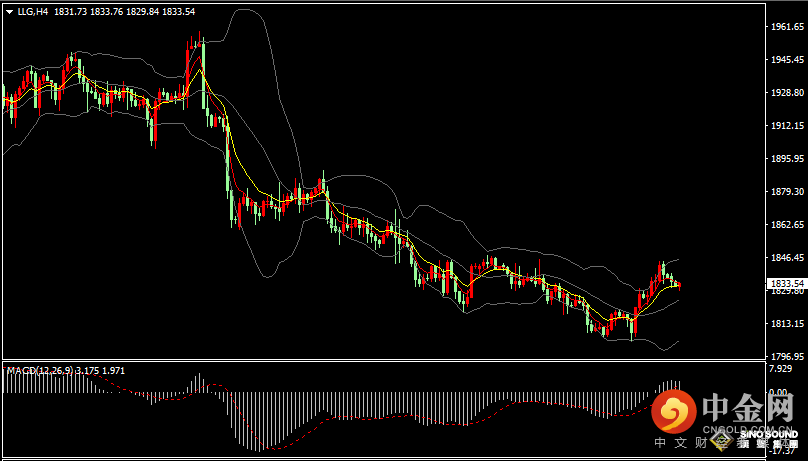Image resolution: width=808 pixels, height=461 pixels.
Task: Click the 1895.95 level on the price scale
Action: [786, 159]
